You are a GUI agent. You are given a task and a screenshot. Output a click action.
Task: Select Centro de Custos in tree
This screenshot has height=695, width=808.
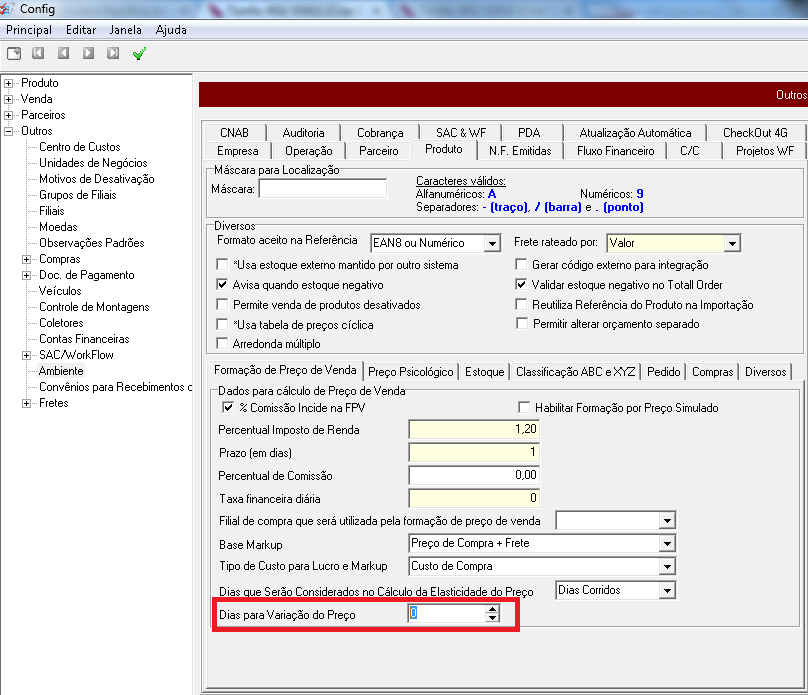point(79,147)
